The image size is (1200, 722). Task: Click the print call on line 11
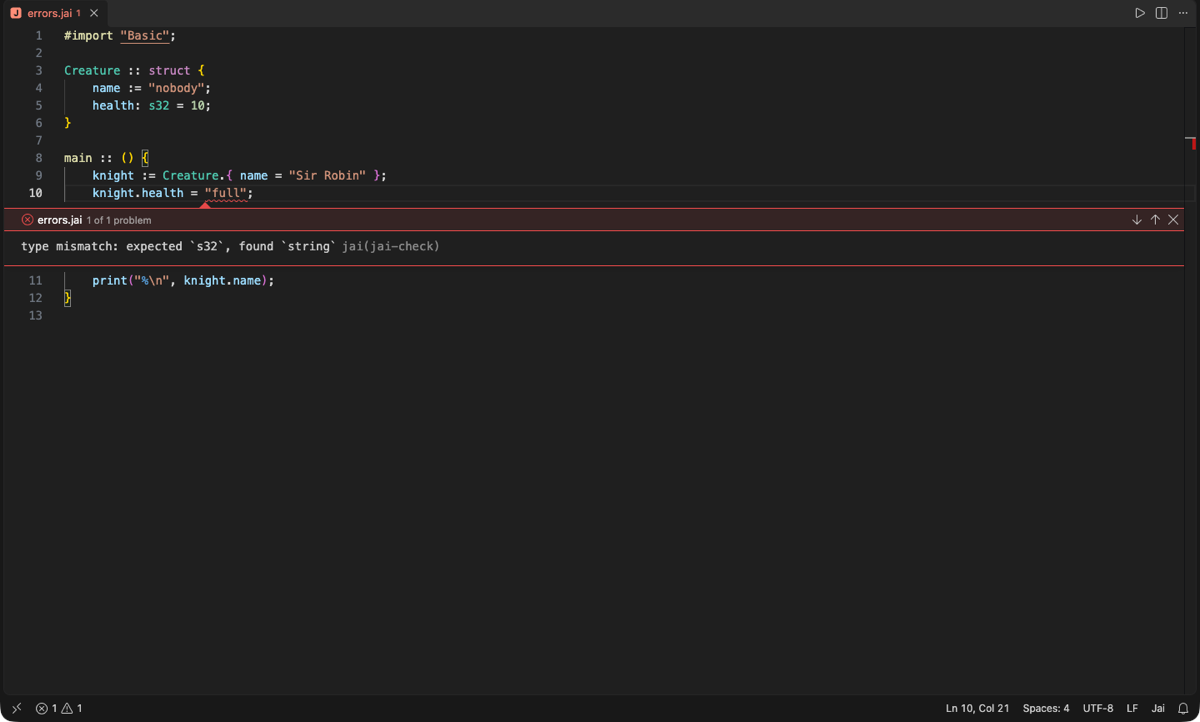110,281
